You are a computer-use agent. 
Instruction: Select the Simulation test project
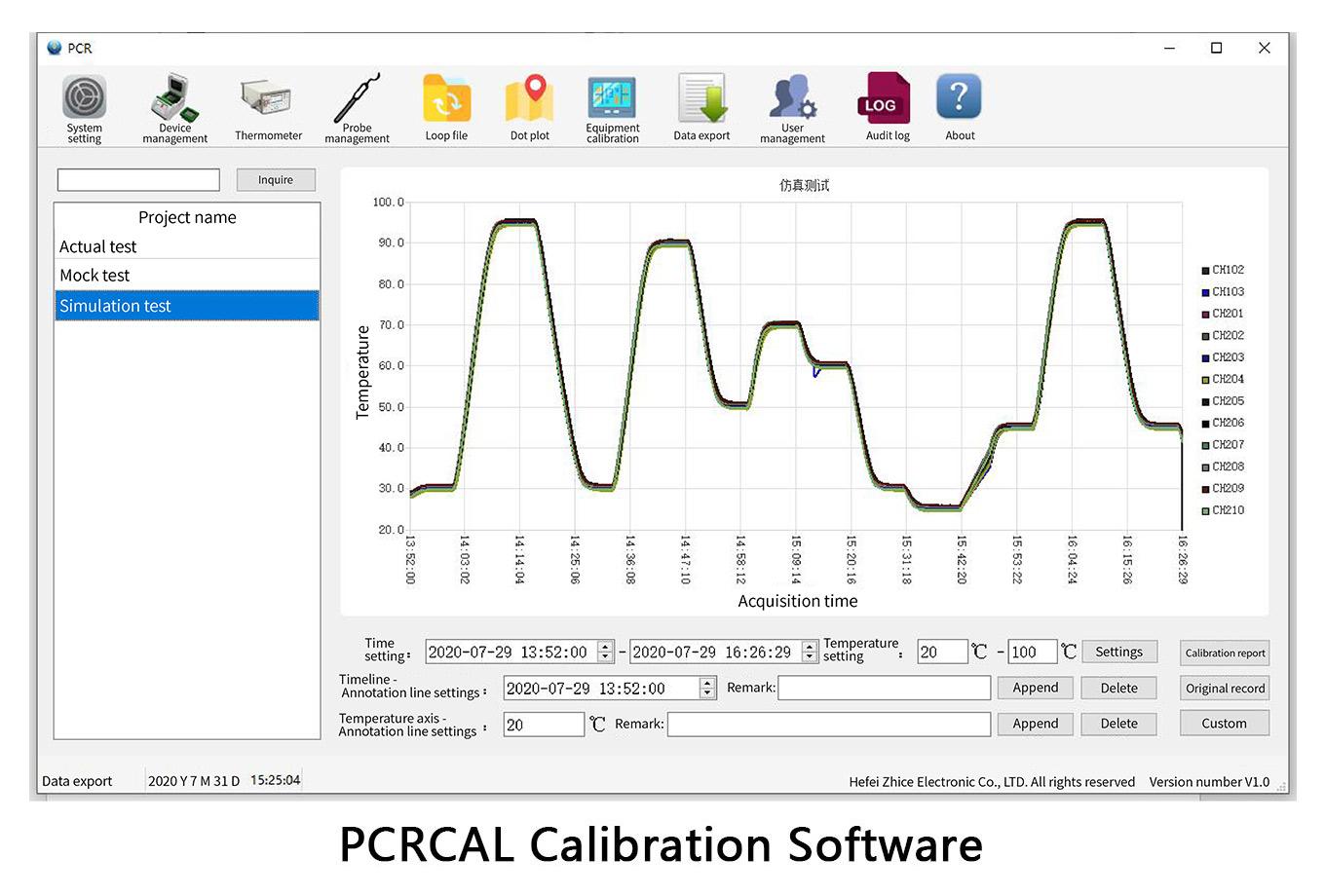coord(187,306)
